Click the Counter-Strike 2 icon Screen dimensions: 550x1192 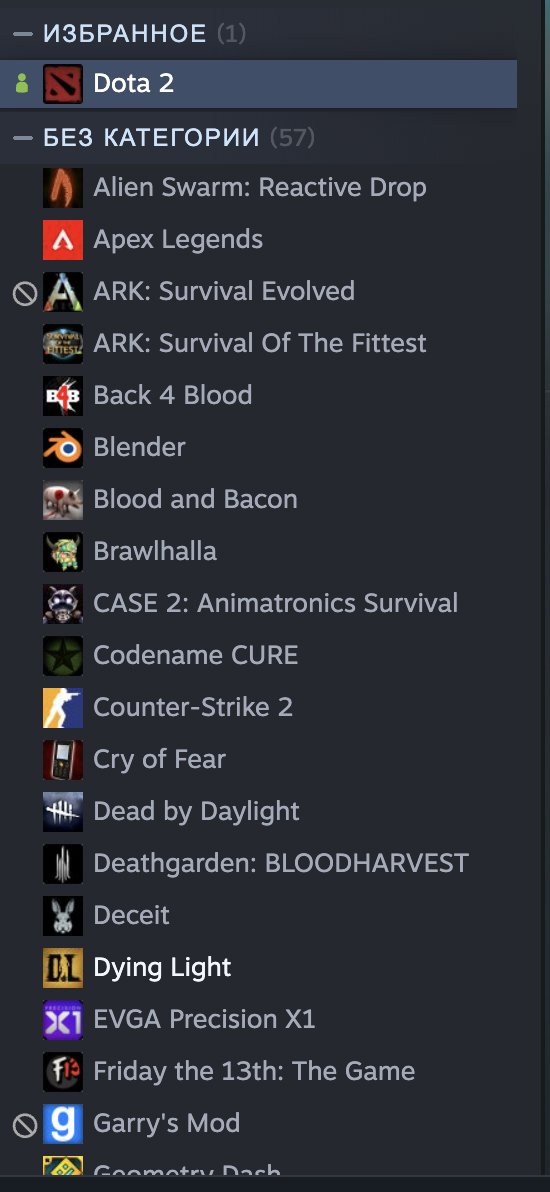pos(63,707)
